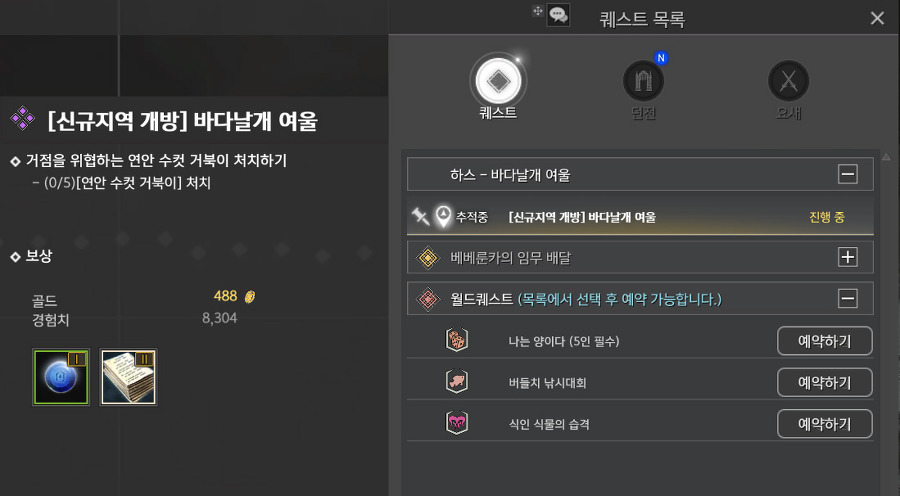Click the blue orb reward item icon
The width and height of the screenshot is (900, 496).
click(61, 377)
